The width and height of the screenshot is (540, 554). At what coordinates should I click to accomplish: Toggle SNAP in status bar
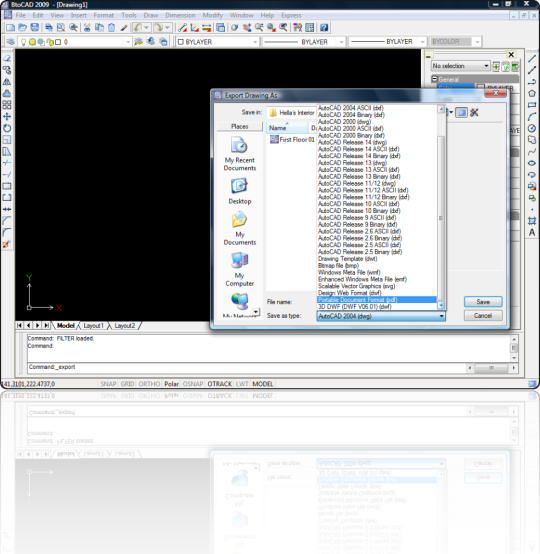108,384
